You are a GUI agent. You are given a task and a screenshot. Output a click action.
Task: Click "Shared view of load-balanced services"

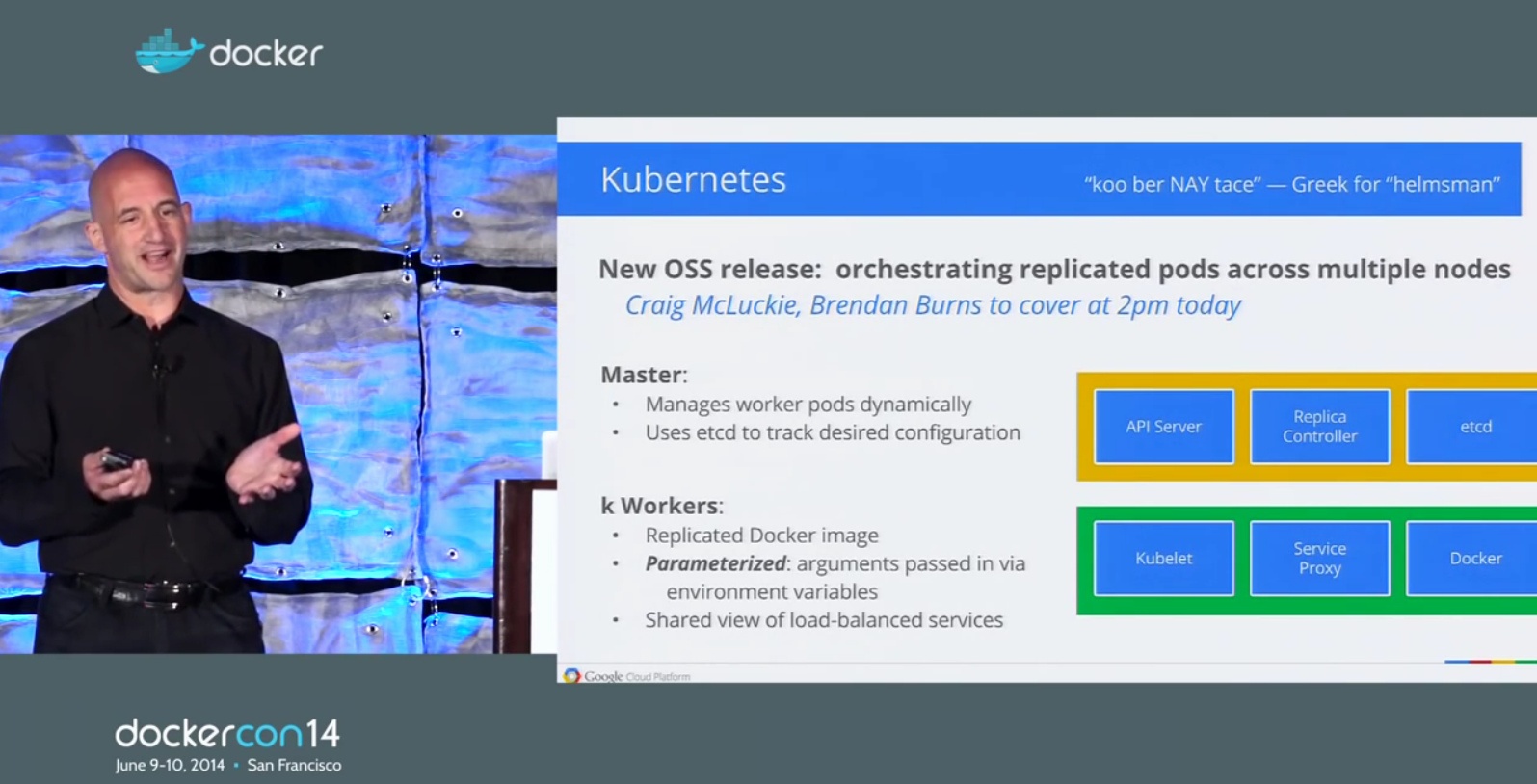pos(824,620)
